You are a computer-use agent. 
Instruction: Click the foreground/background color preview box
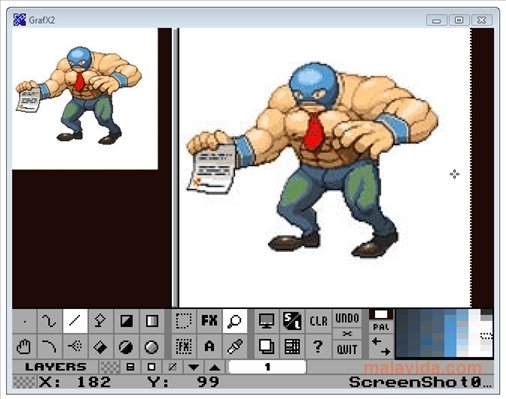coord(381,315)
